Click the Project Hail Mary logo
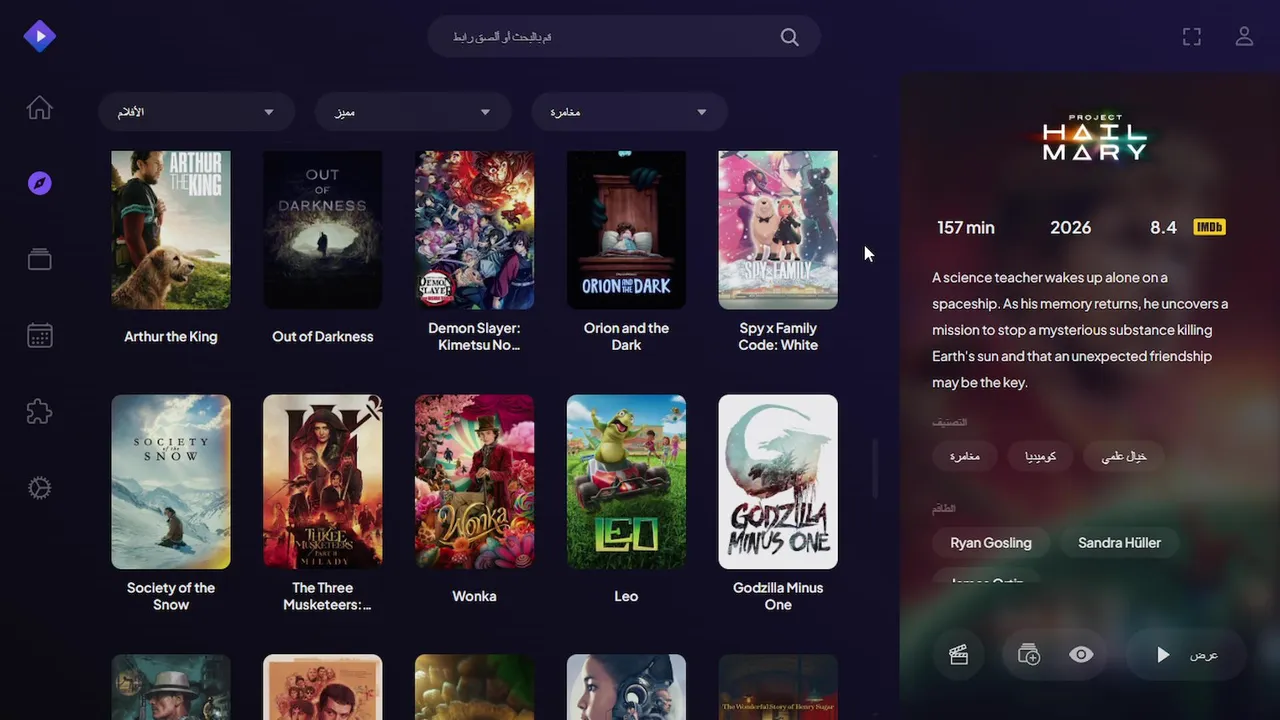 coord(1094,137)
